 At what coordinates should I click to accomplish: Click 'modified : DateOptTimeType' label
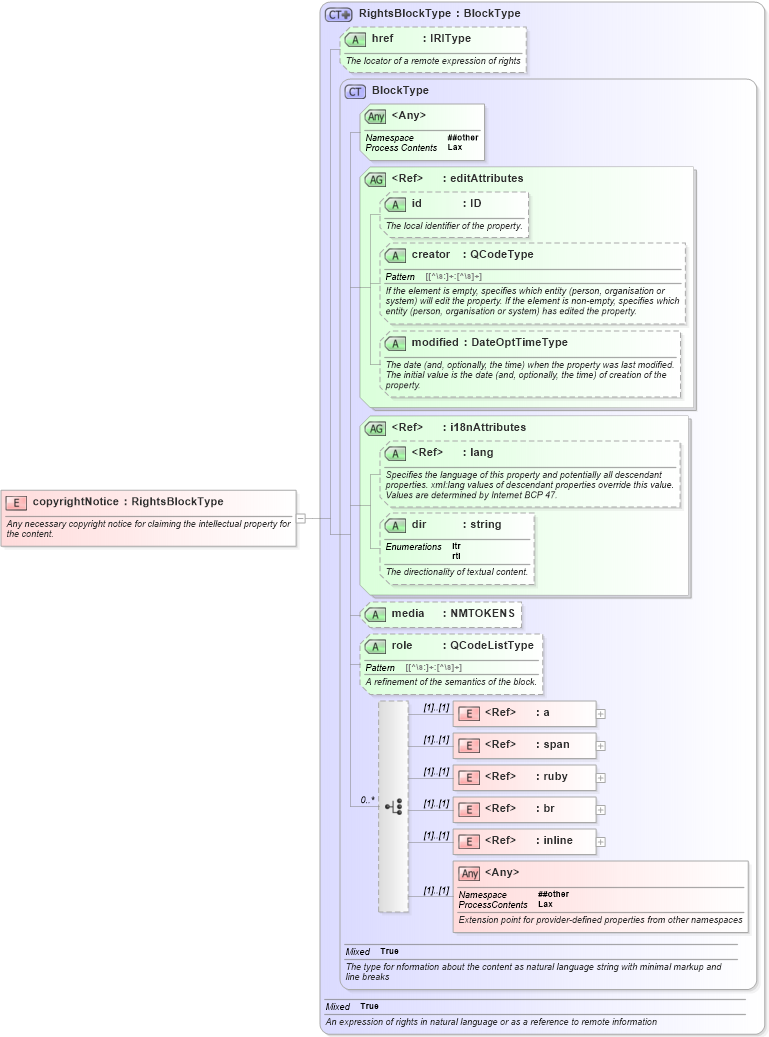489,342
